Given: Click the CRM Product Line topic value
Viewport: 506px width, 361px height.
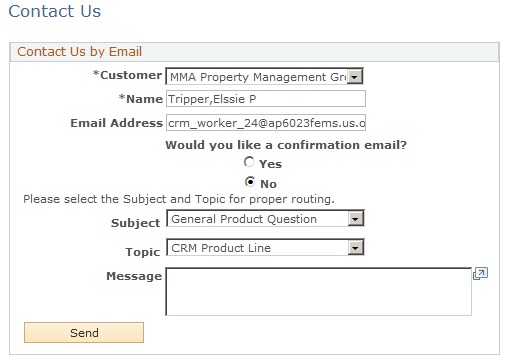Looking at the screenshot, I should click(221, 248).
